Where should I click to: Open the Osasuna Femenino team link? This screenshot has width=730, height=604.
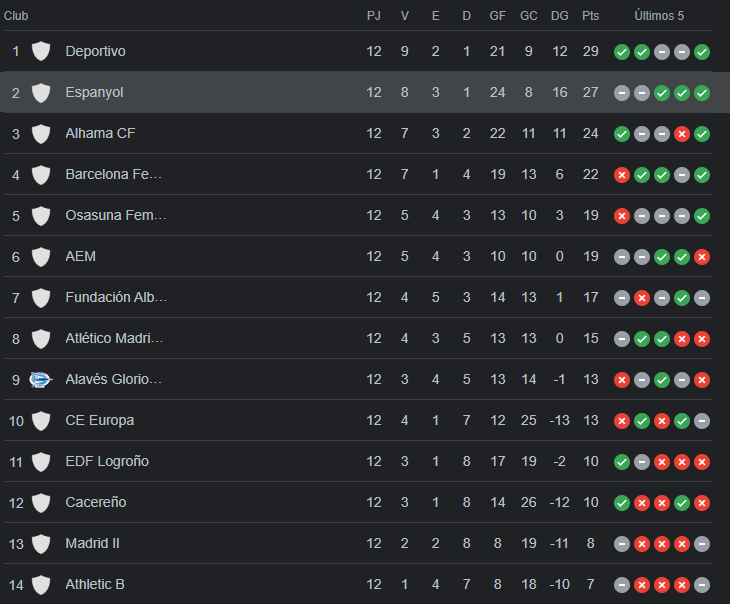(116, 215)
